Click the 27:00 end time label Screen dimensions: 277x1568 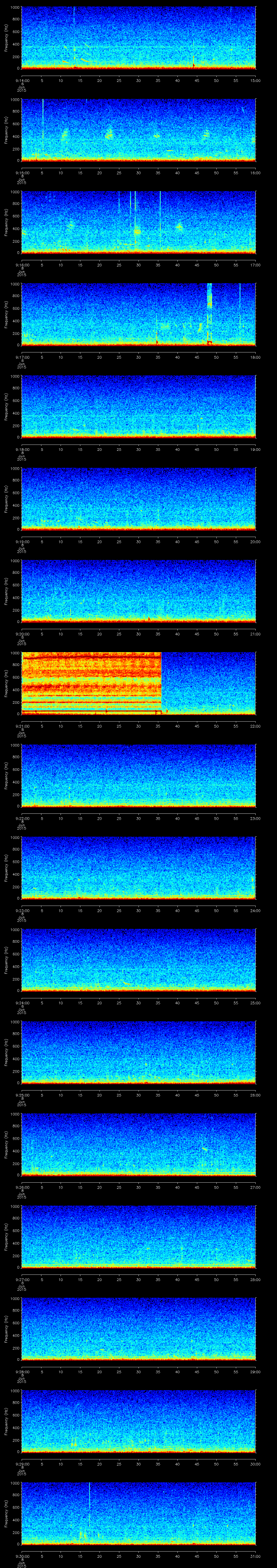(255, 1187)
